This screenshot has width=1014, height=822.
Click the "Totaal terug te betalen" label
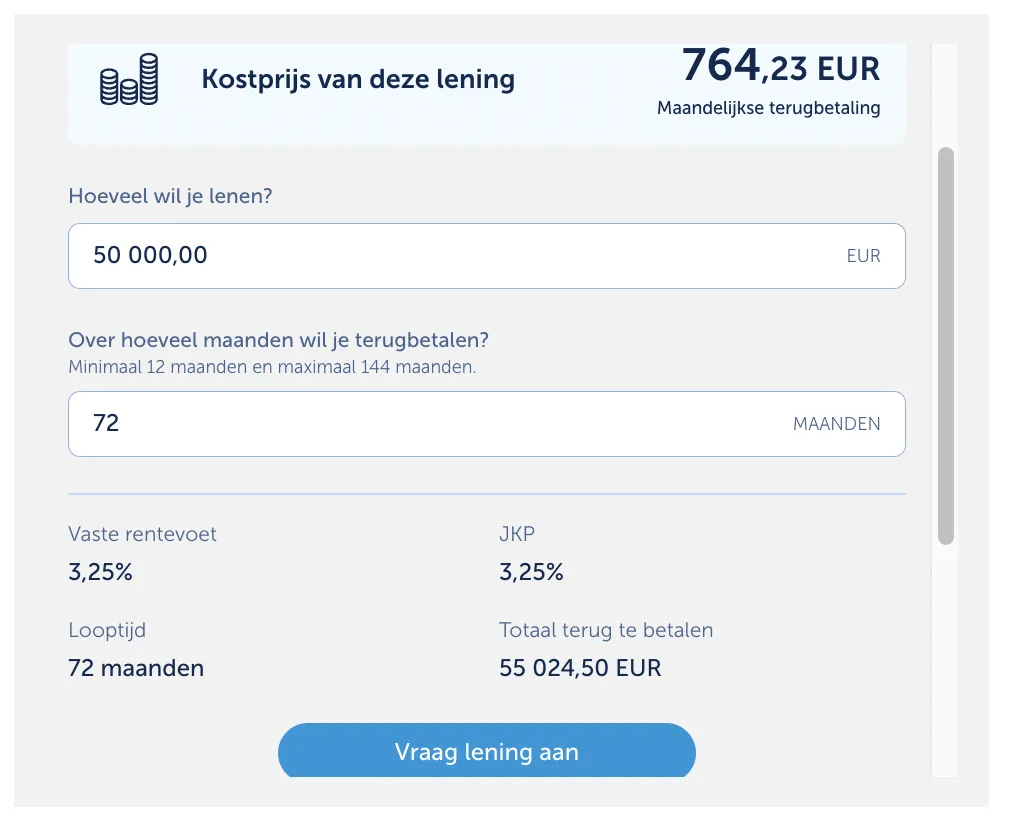[606, 630]
